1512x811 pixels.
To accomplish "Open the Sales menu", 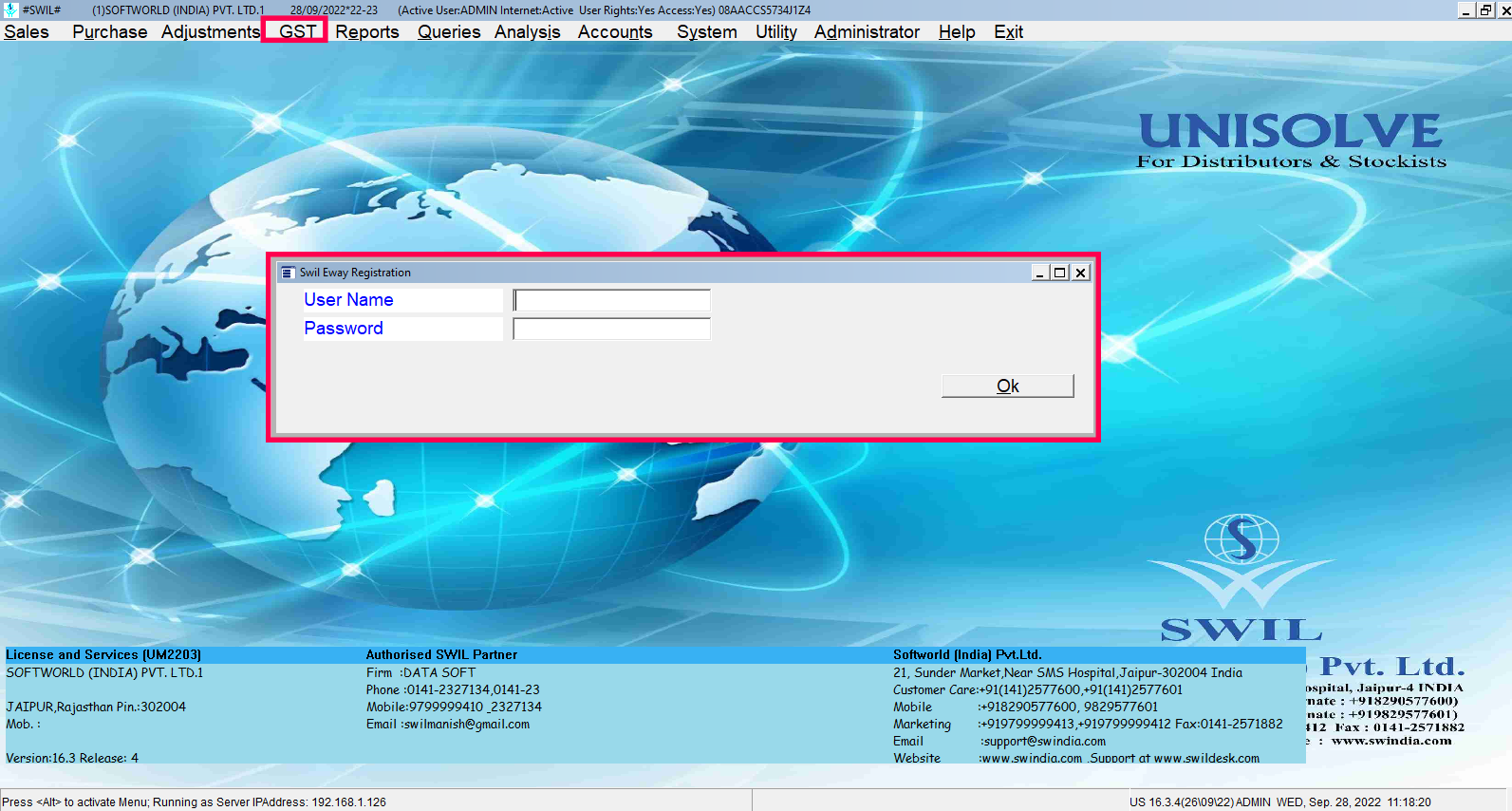I will coord(27,32).
